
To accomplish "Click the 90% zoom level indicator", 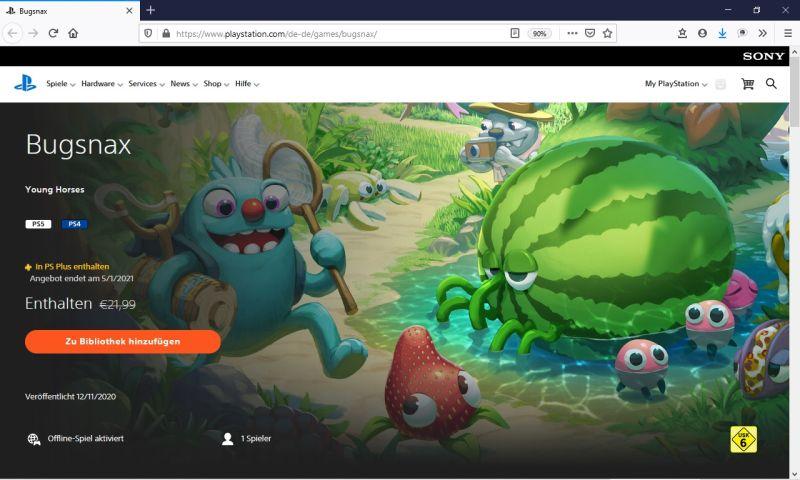I will pos(539,33).
